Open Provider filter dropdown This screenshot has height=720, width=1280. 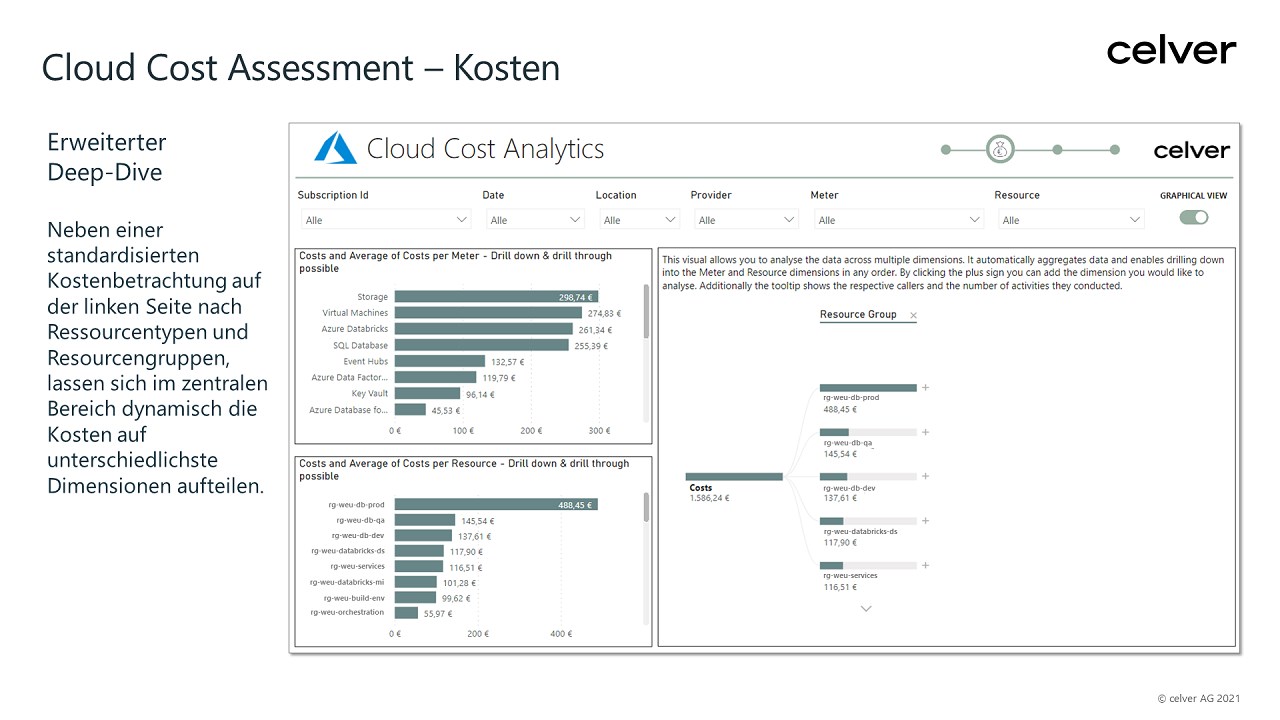pos(746,220)
